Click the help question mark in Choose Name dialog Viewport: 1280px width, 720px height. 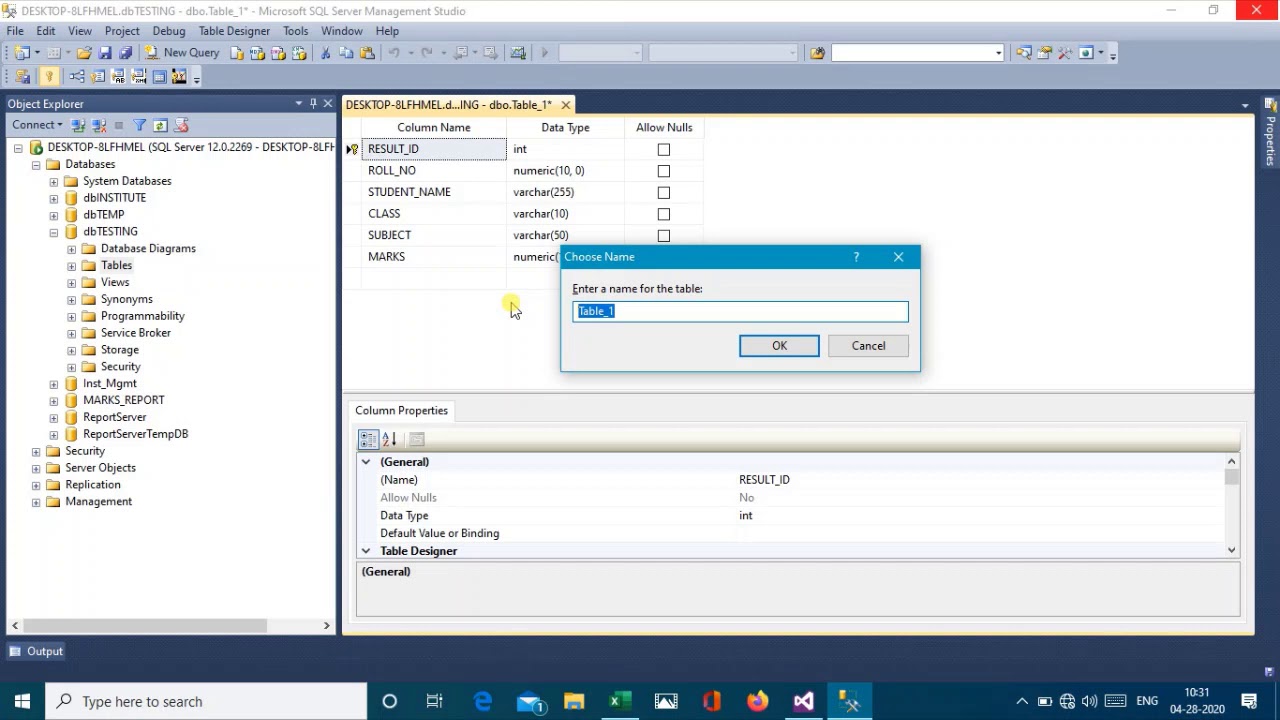[856, 257]
